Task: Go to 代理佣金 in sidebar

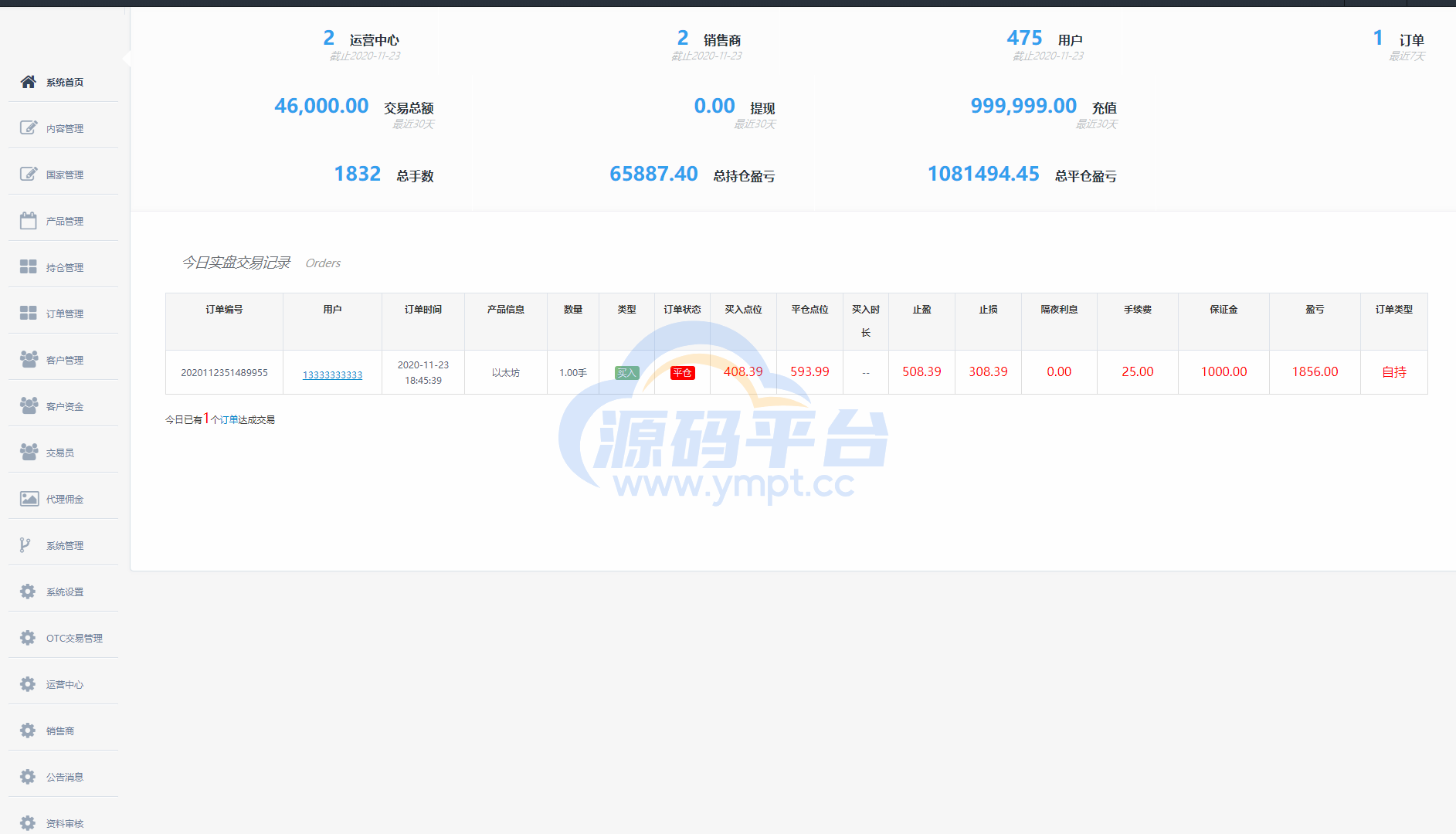Action: [63, 499]
